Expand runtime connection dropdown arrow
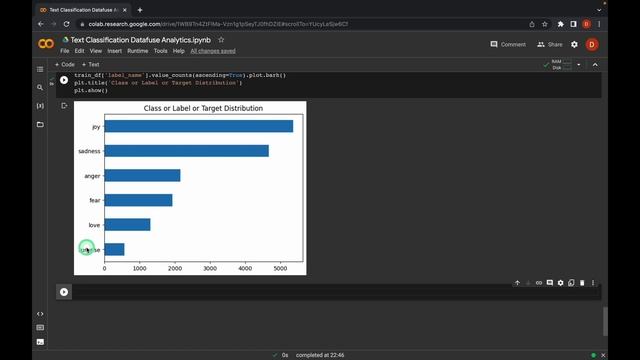640x360 pixels. click(578, 64)
